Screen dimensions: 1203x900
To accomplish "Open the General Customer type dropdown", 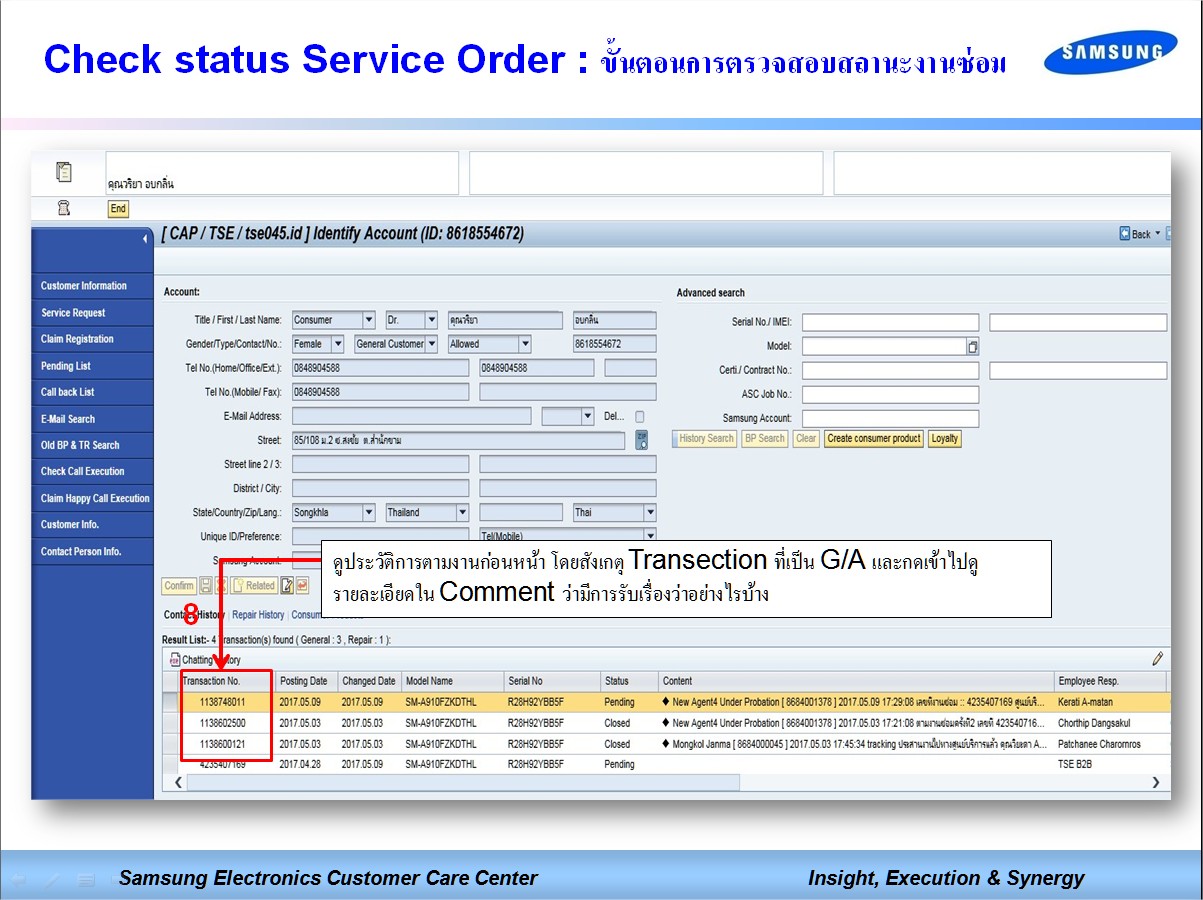I will click(x=431, y=344).
